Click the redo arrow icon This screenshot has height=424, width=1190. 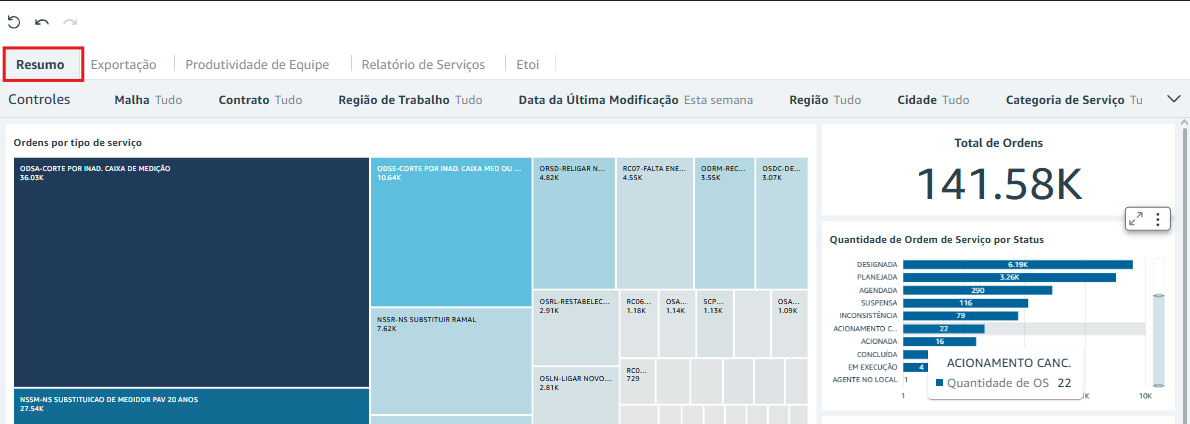click(70, 21)
